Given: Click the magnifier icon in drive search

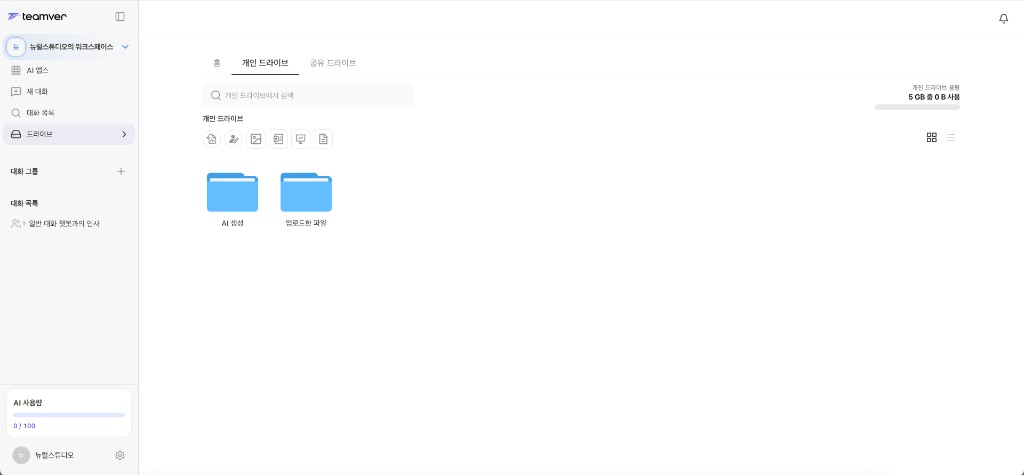Looking at the screenshot, I should tap(216, 95).
